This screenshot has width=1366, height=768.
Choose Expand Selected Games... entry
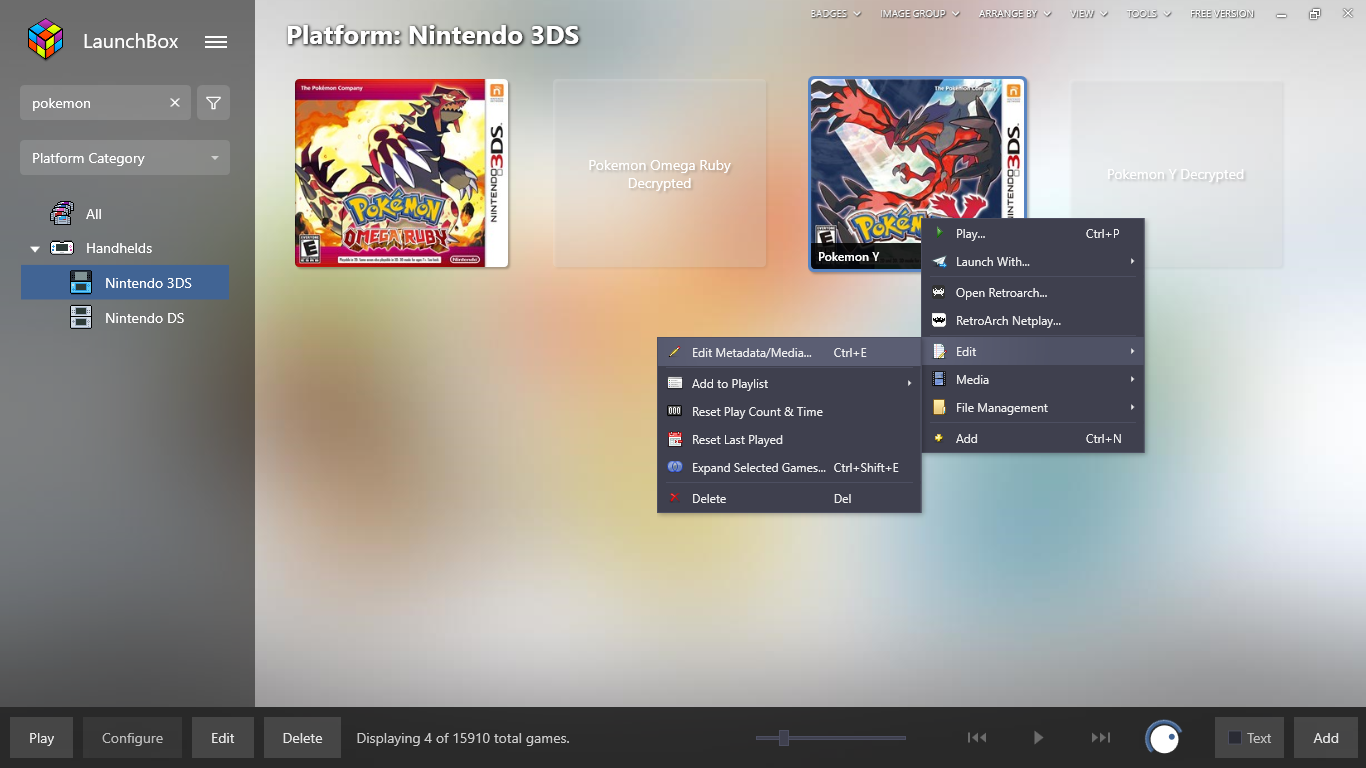click(789, 467)
